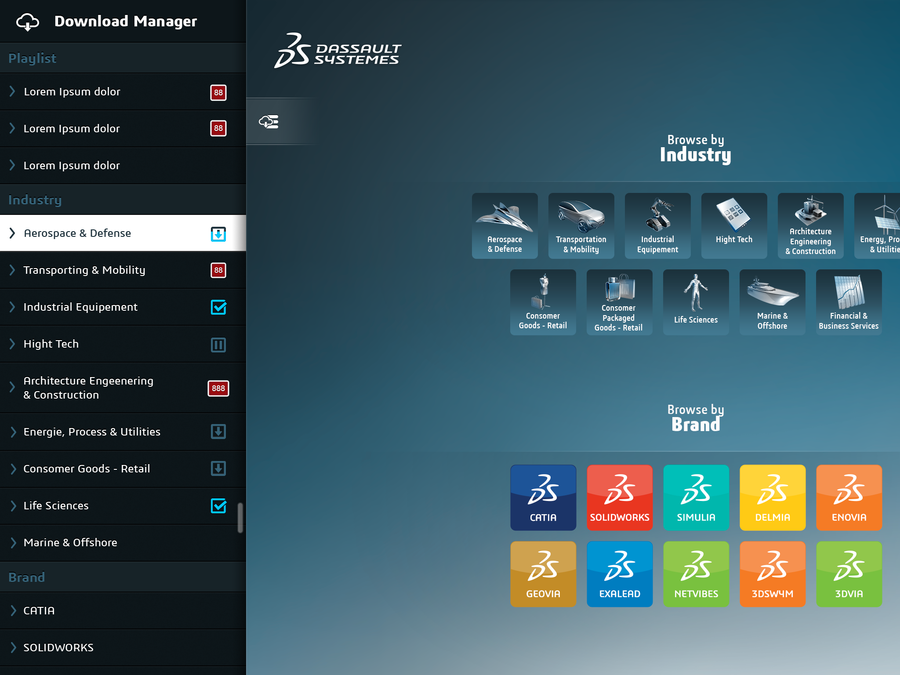Select Marine & Offshore in the sidebar

70,543
